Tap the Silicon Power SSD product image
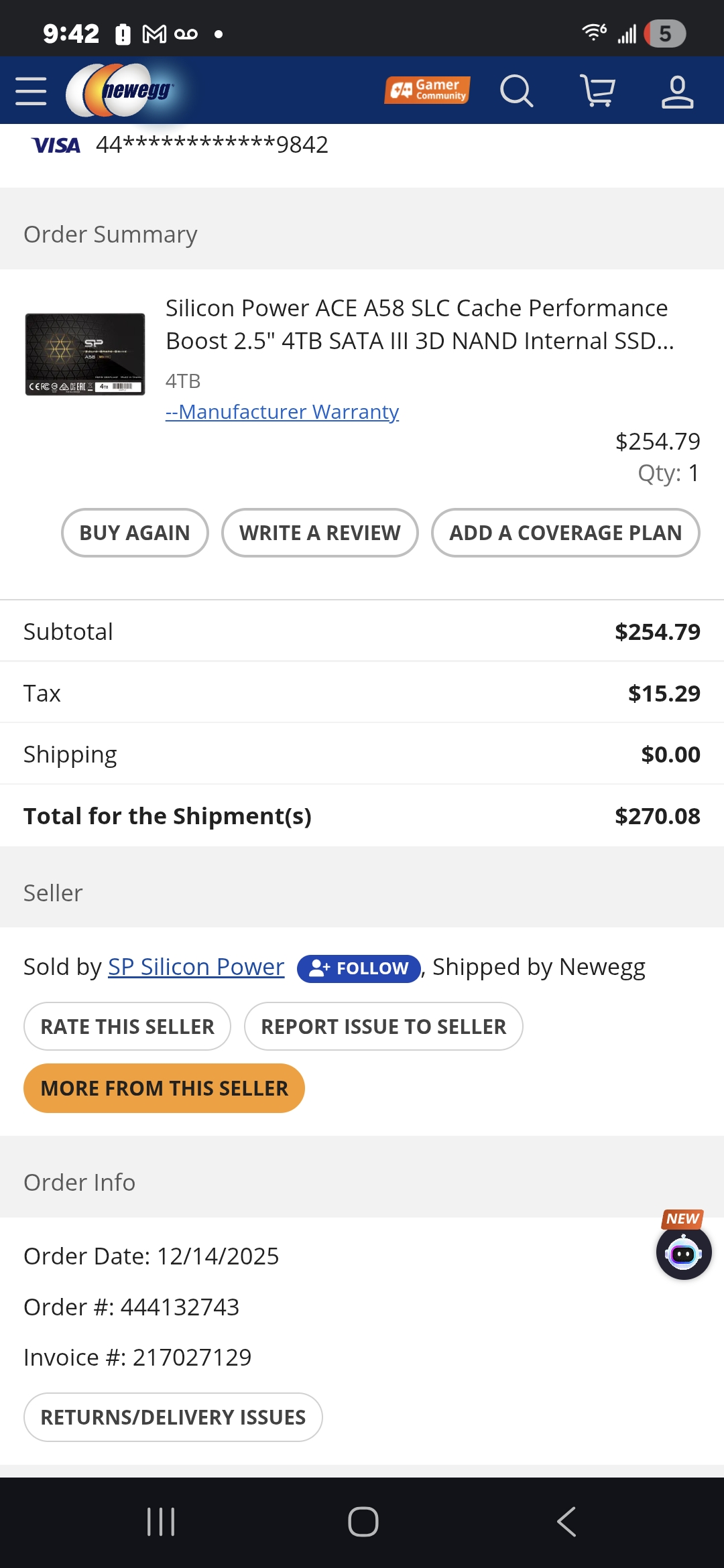Image resolution: width=724 pixels, height=1568 pixels. [85, 354]
